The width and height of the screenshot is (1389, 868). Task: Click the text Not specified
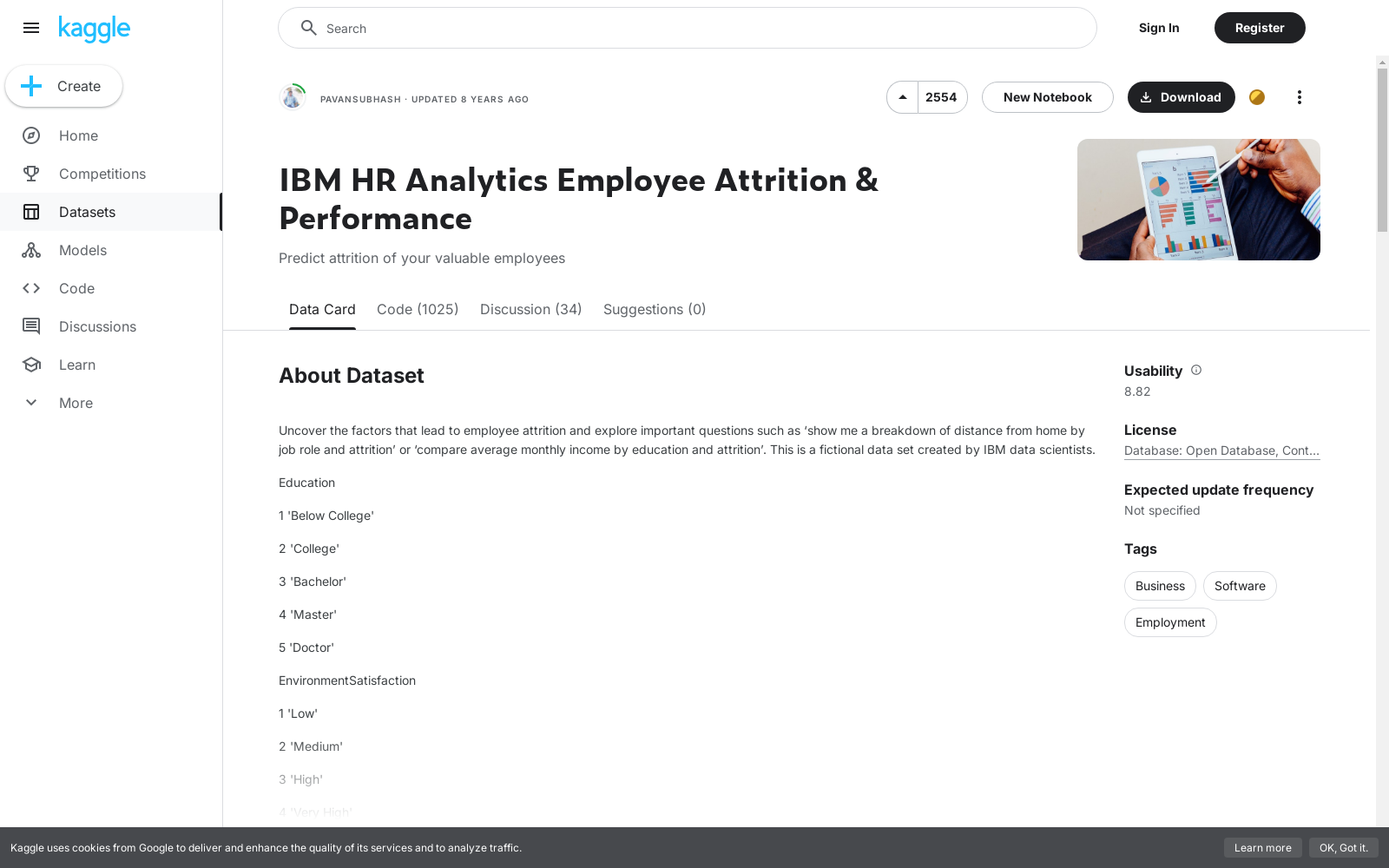(1162, 510)
